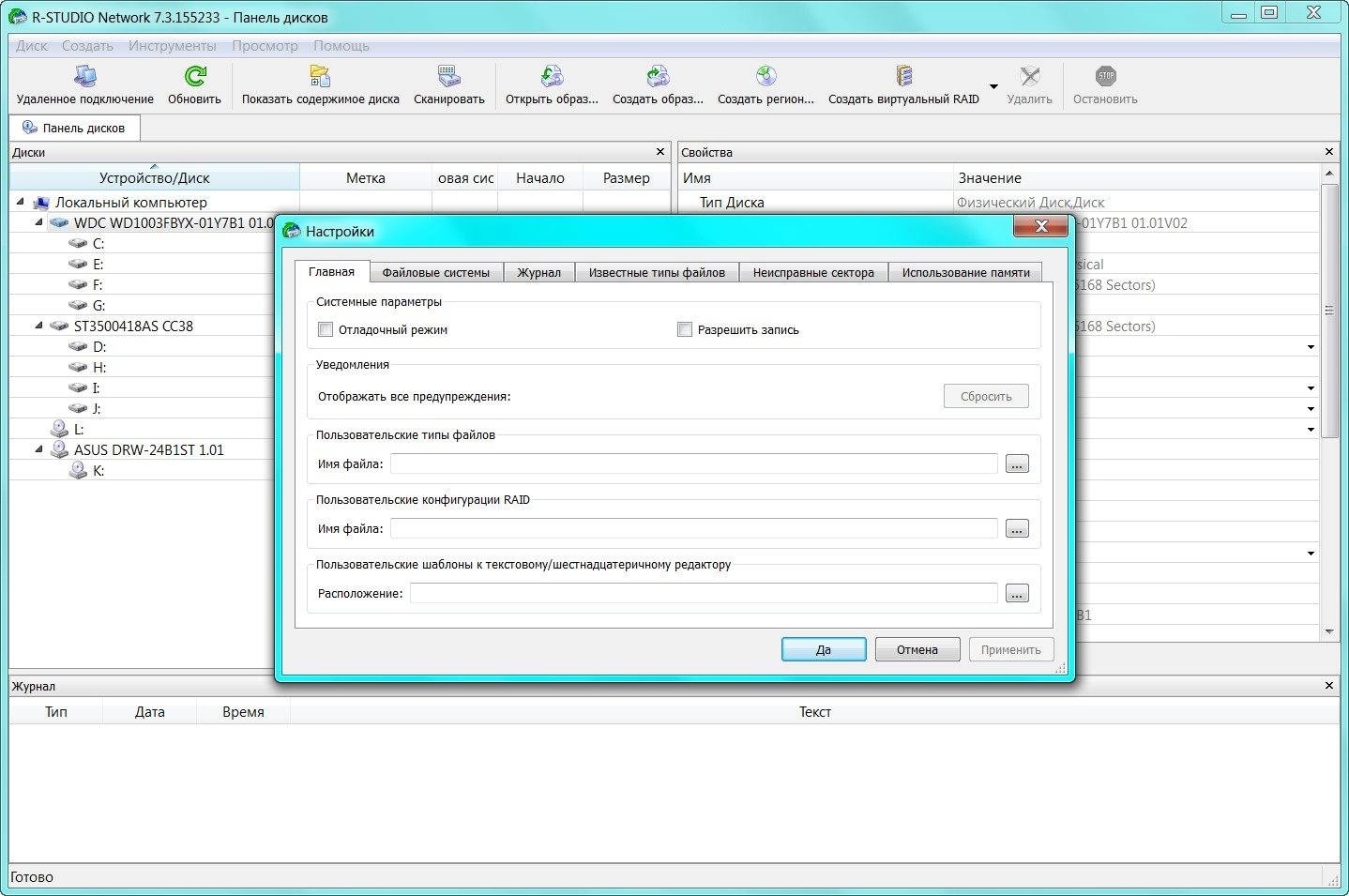Close the Диски panel
This screenshot has width=1349, height=896.
click(x=659, y=152)
